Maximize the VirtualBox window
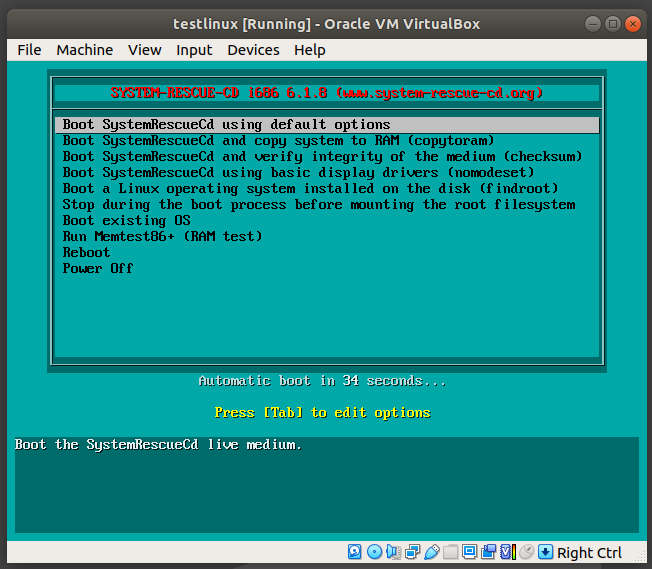The image size is (652, 569). 612,24
